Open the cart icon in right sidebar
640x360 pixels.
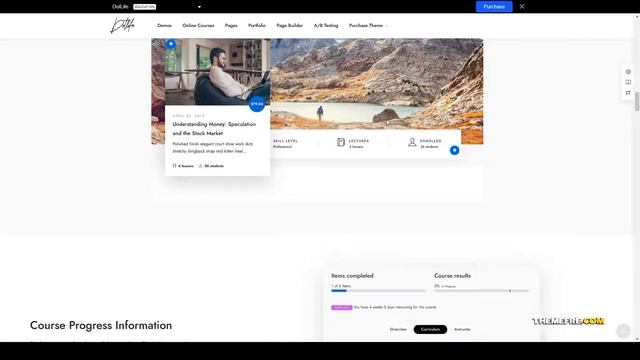pyautogui.click(x=628, y=93)
